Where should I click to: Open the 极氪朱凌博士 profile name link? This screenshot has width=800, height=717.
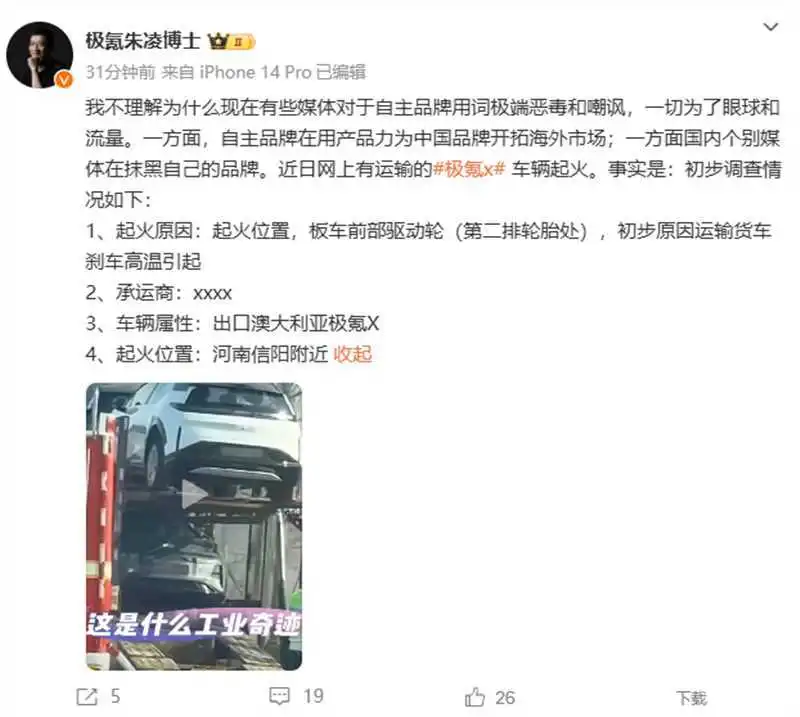143,41
